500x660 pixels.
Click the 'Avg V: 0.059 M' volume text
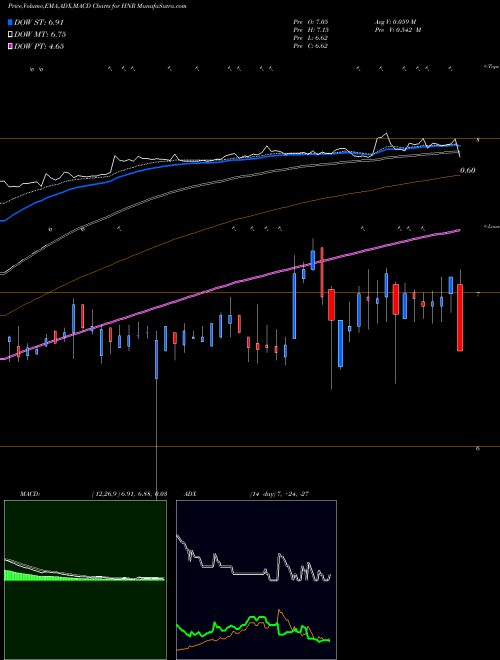[x=395, y=21]
